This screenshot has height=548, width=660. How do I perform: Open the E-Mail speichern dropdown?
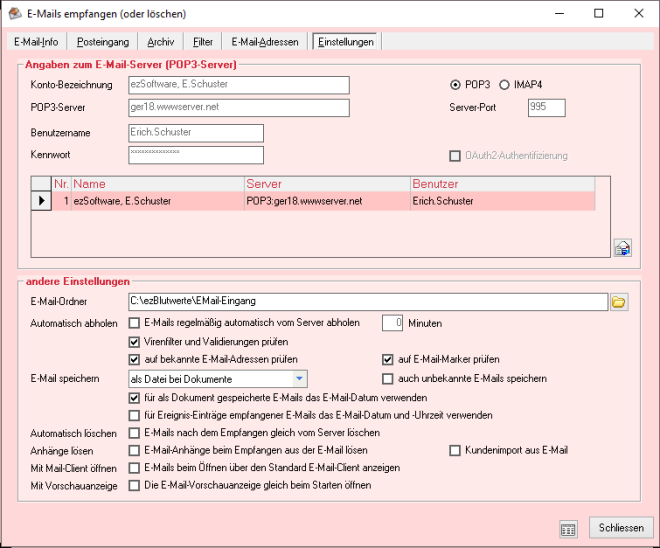[299, 379]
